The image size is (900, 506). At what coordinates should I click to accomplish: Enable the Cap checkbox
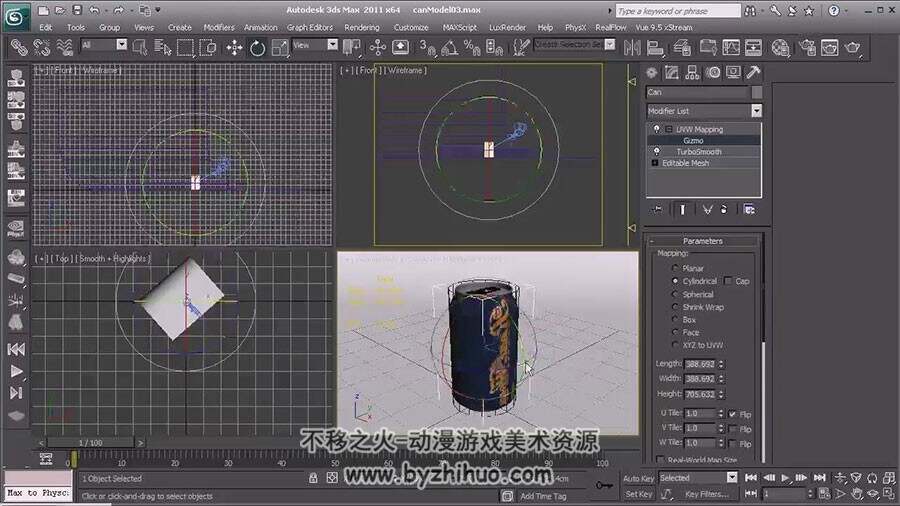coord(728,281)
